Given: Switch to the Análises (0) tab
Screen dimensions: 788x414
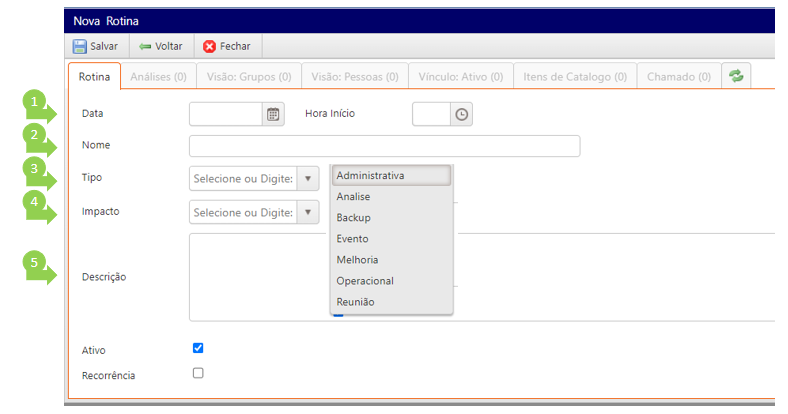Looking at the screenshot, I should pyautogui.click(x=159, y=76).
